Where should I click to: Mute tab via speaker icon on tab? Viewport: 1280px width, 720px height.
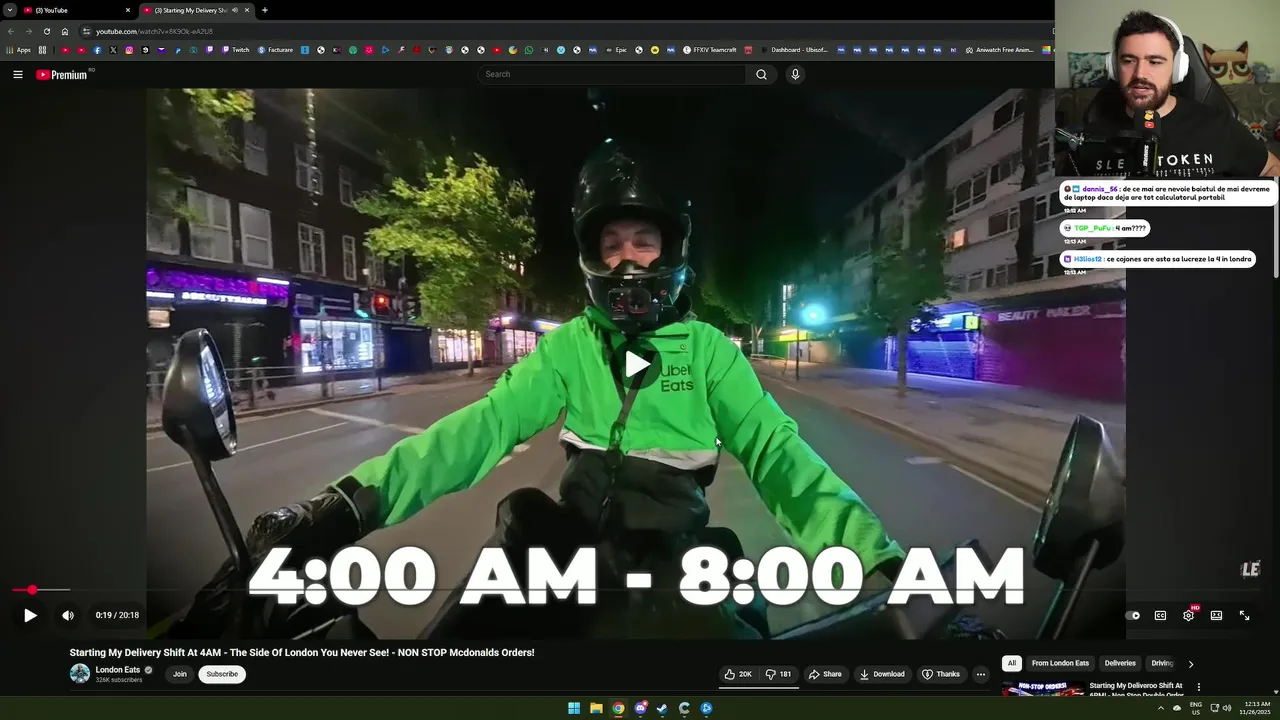[234, 10]
